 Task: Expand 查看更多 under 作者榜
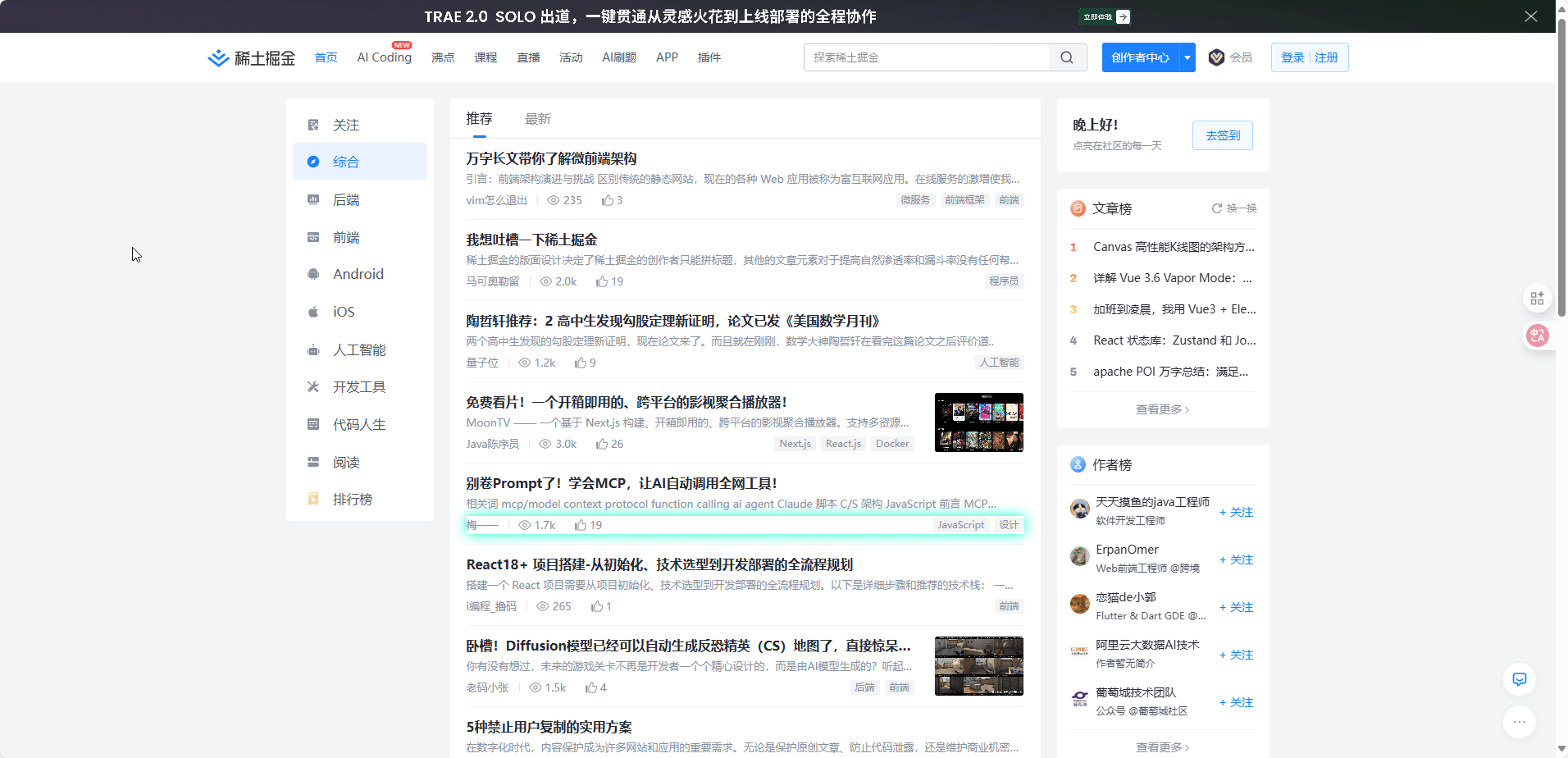(1162, 747)
